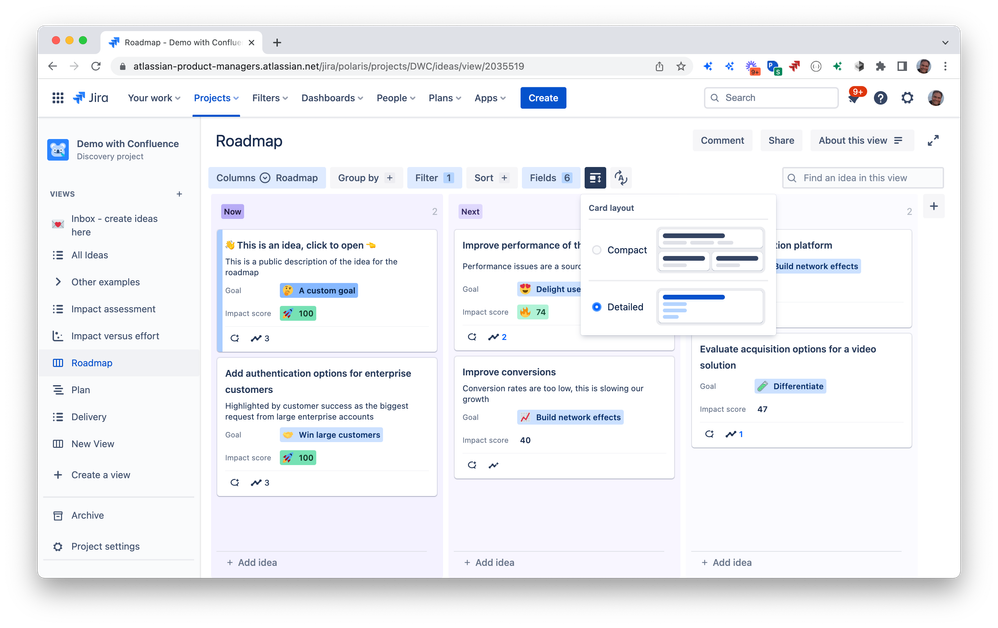Click the fullscreen expand icon near About this view
This screenshot has width=998, height=628.
(x=932, y=140)
